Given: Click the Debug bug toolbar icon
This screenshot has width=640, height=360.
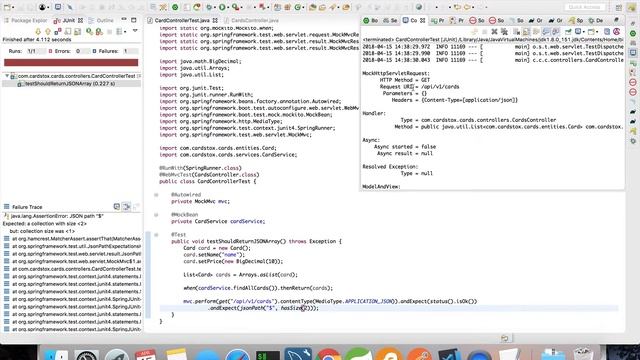Looking at the screenshot, I should pos(209,7).
